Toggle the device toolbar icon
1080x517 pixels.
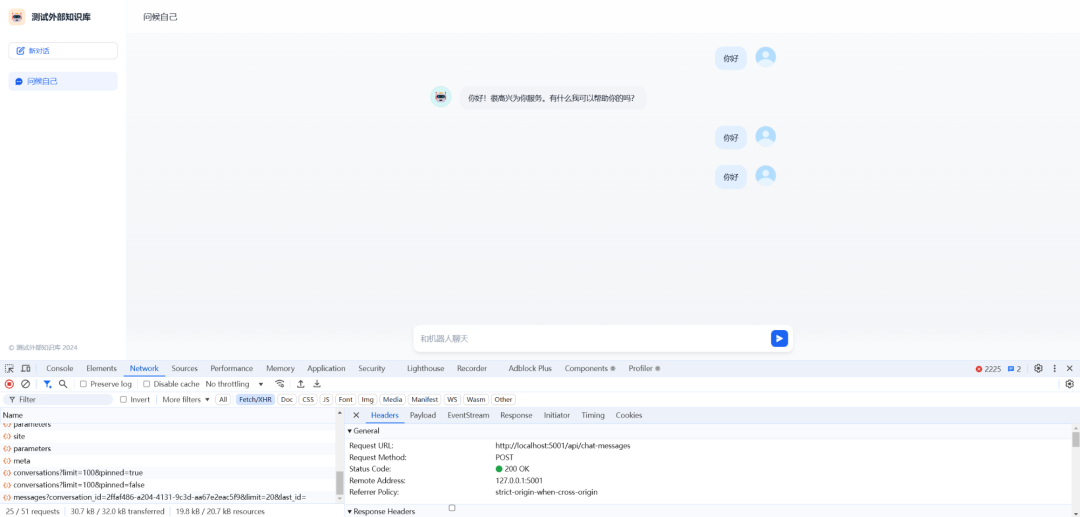[x=25, y=368]
